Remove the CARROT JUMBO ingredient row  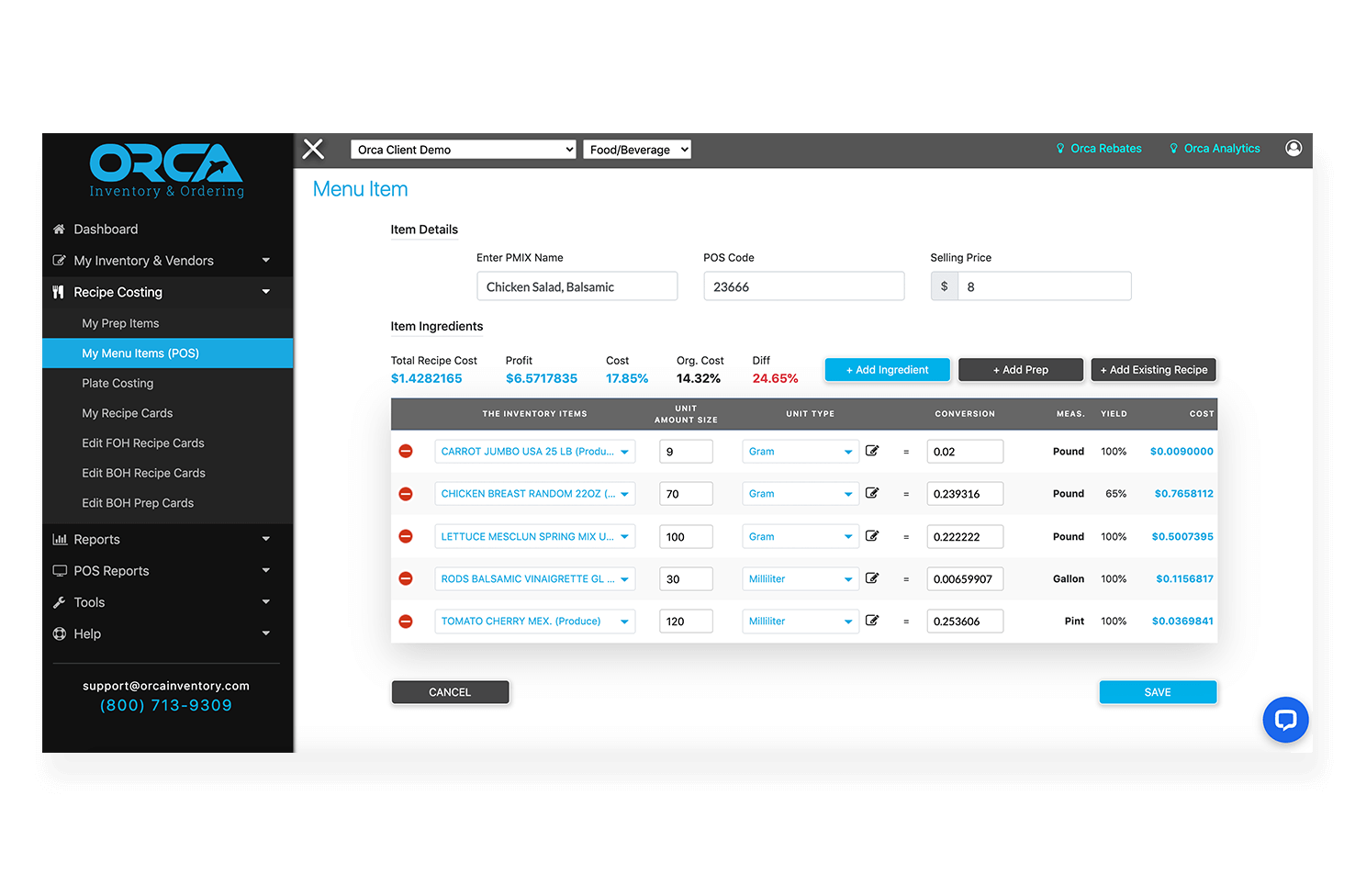tap(406, 451)
